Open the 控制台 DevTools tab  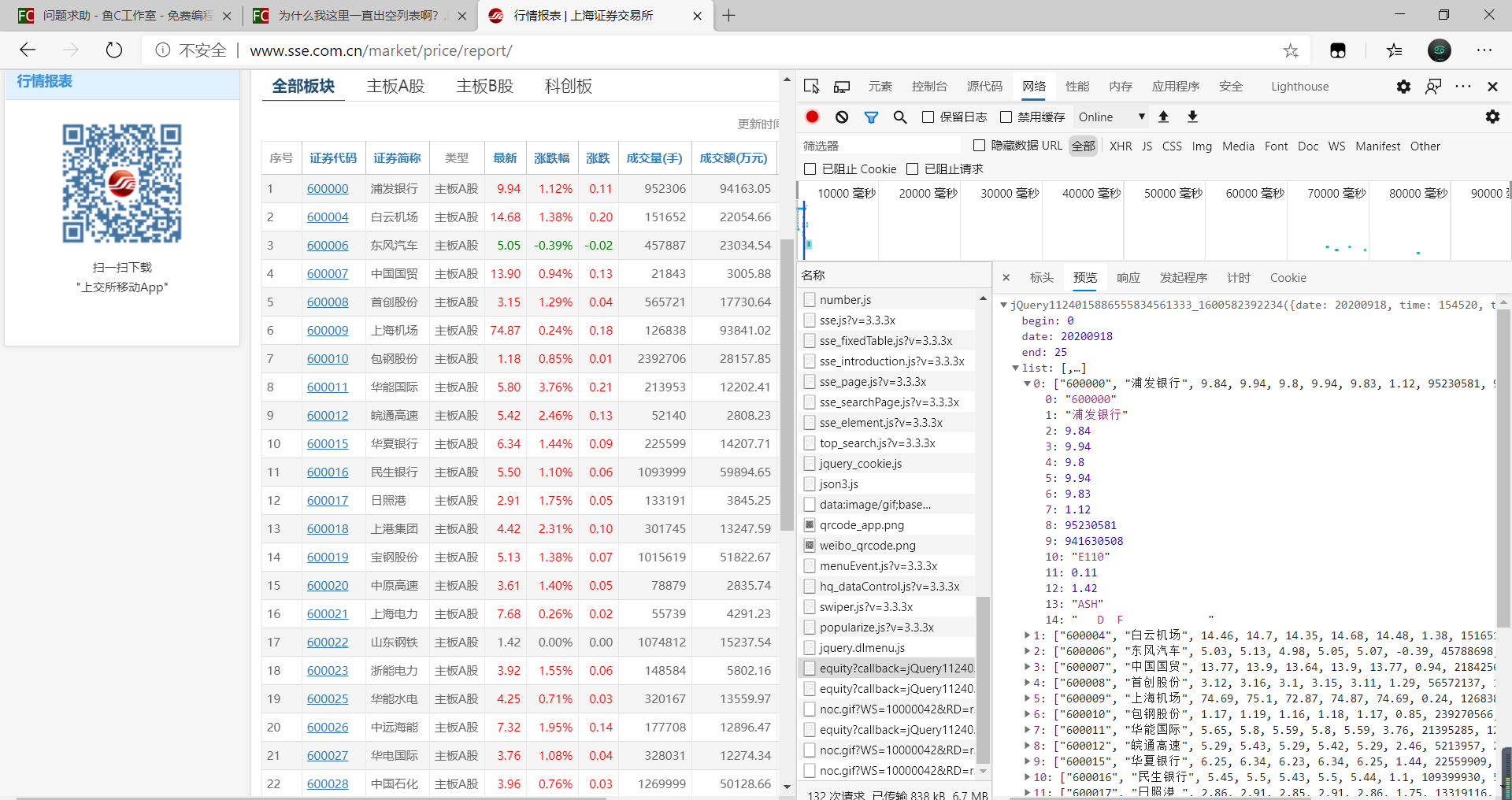929,87
